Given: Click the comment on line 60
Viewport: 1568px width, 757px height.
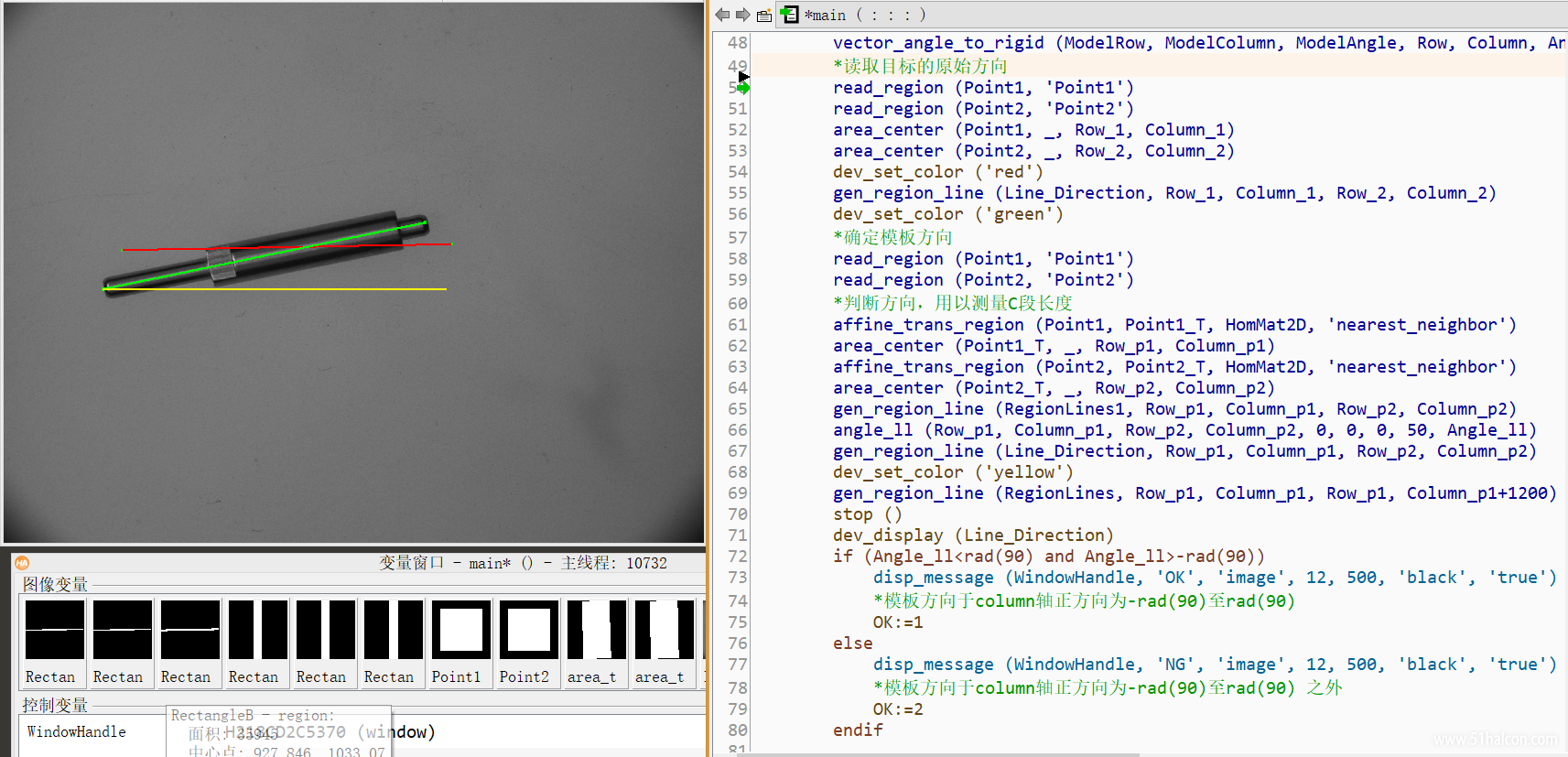Looking at the screenshot, I should tap(953, 303).
